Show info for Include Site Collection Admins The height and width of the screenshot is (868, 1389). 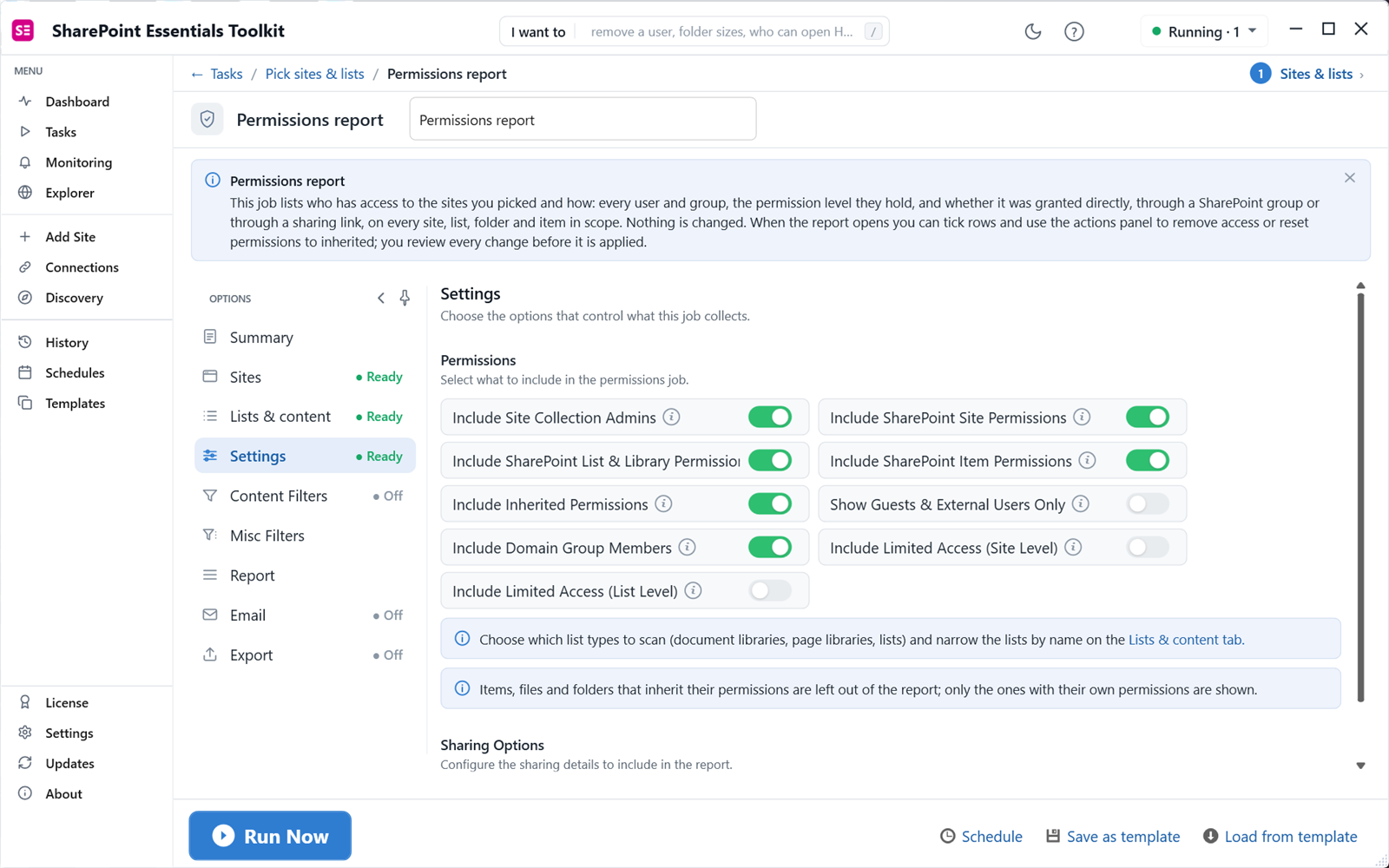[x=671, y=418]
